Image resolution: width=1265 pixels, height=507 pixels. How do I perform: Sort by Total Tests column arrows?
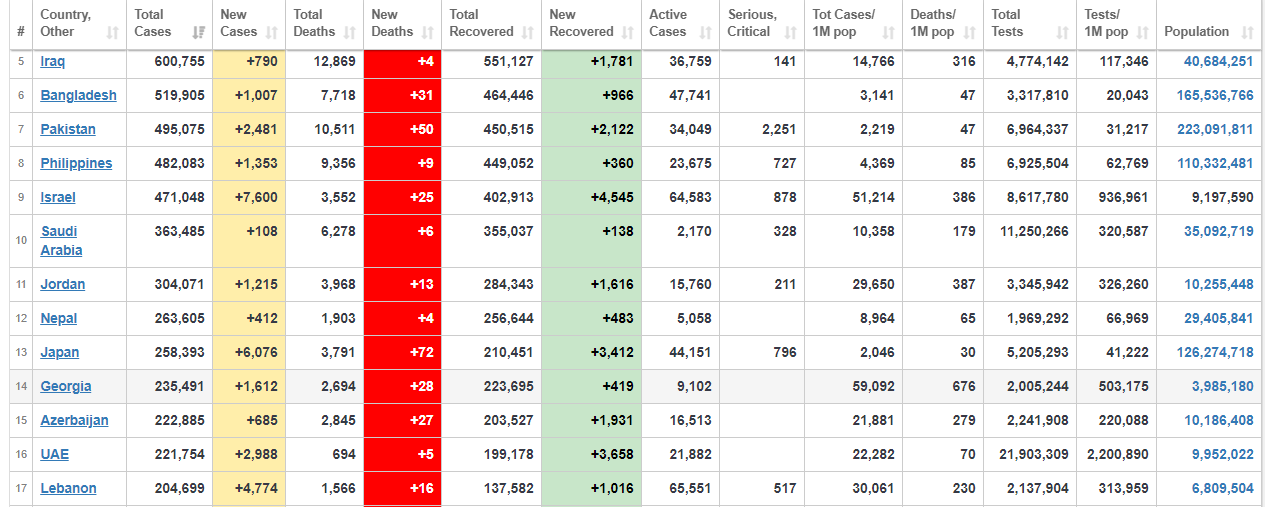coord(1061,33)
